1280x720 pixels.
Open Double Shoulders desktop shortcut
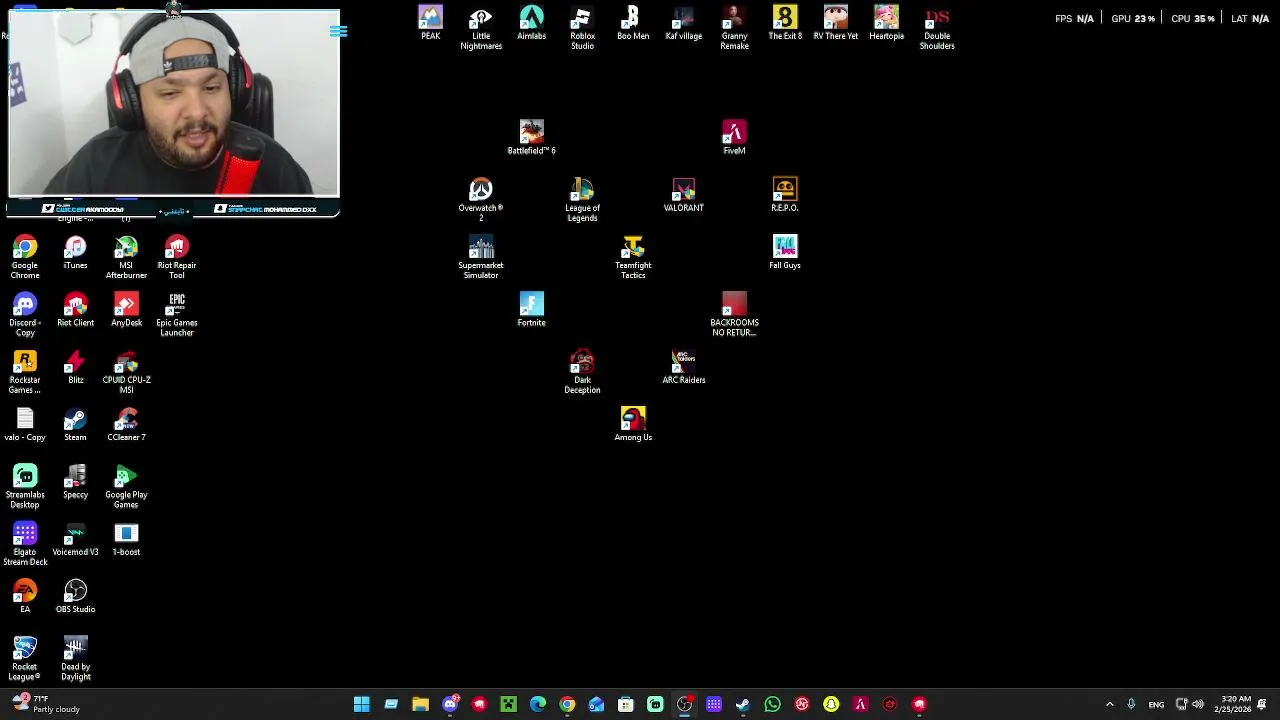(x=937, y=28)
